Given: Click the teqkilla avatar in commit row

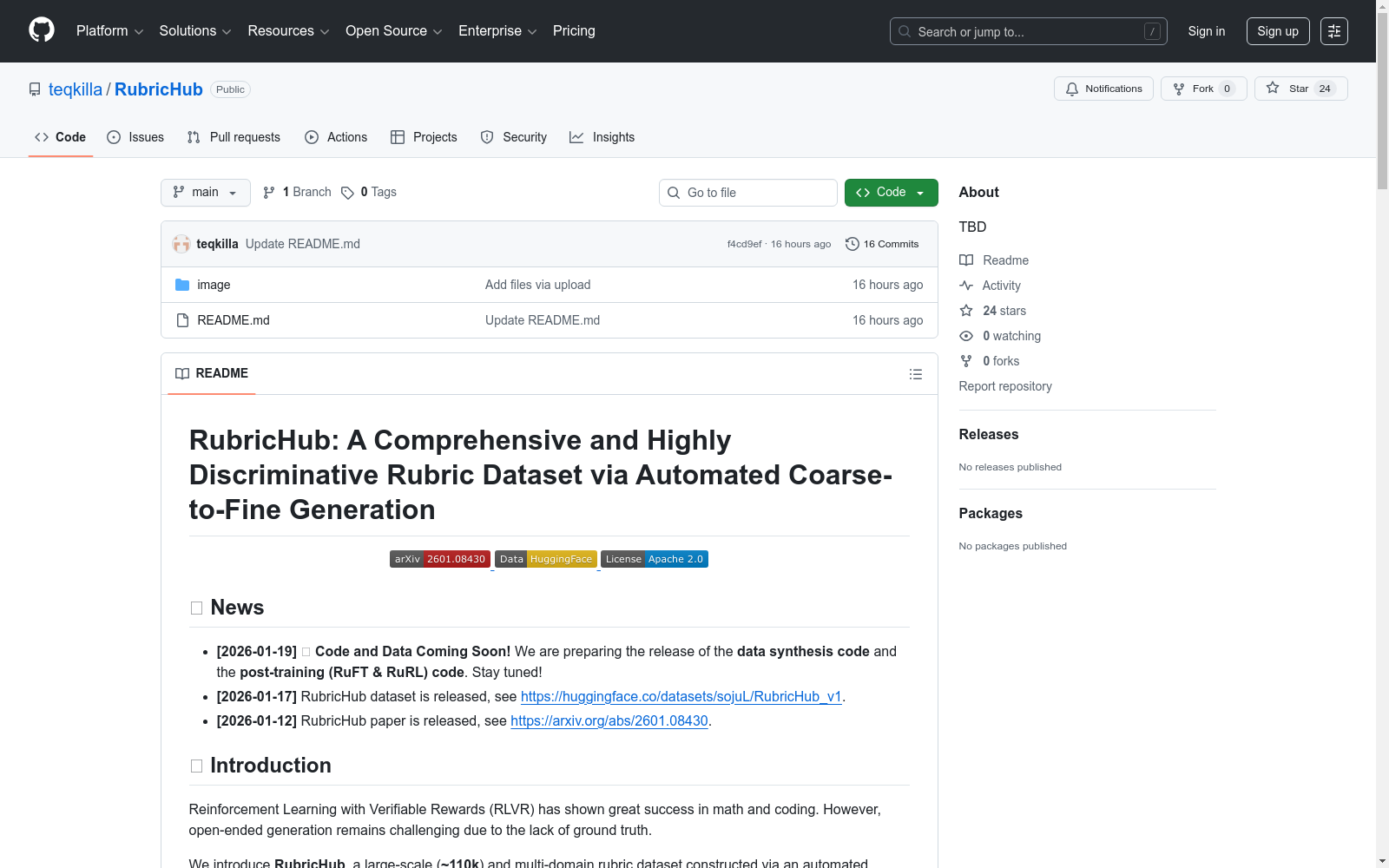Looking at the screenshot, I should [x=181, y=244].
